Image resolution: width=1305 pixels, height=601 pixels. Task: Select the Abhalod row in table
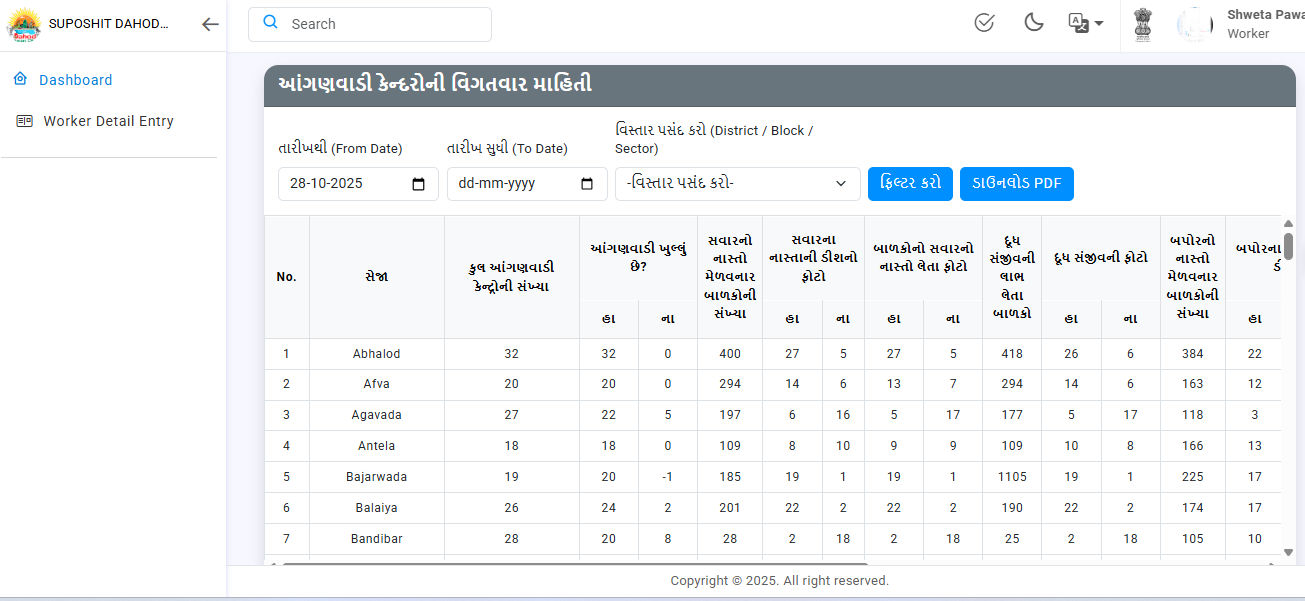[x=376, y=354]
